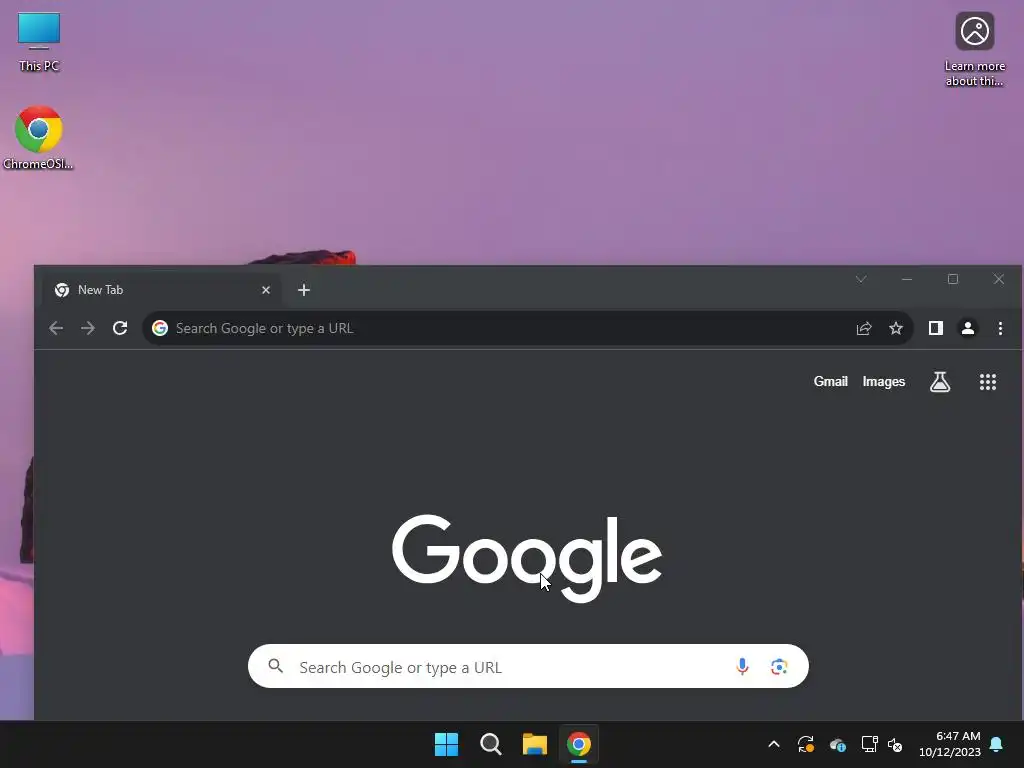Expand the tab search chevron
This screenshot has width=1024, height=768.
(x=861, y=279)
